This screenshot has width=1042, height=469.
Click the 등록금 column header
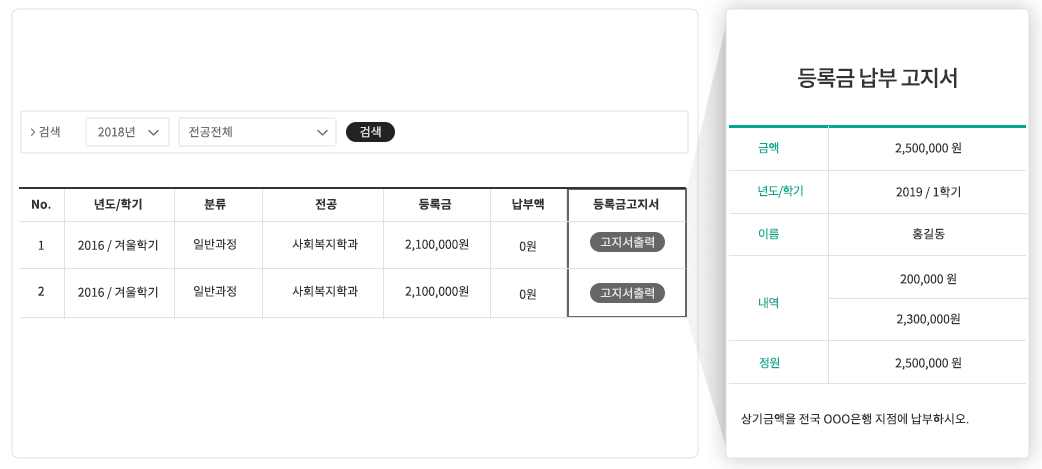pos(436,205)
